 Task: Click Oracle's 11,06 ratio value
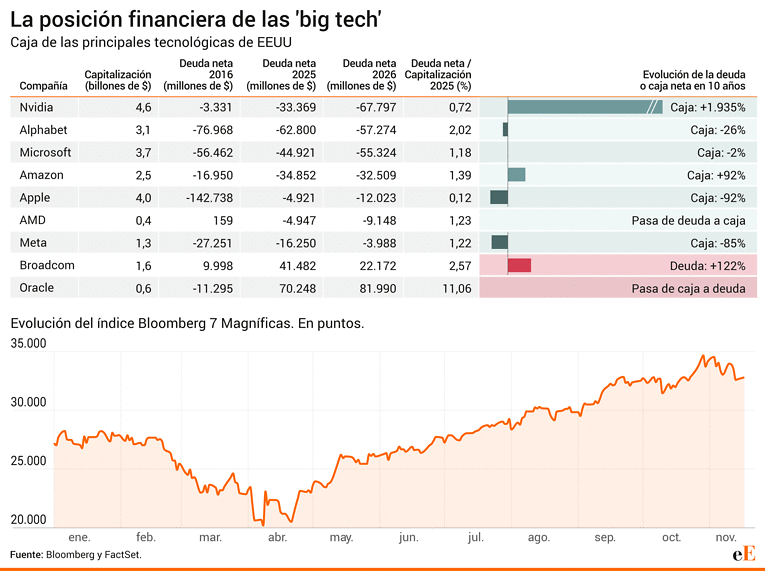pyautogui.click(x=456, y=288)
